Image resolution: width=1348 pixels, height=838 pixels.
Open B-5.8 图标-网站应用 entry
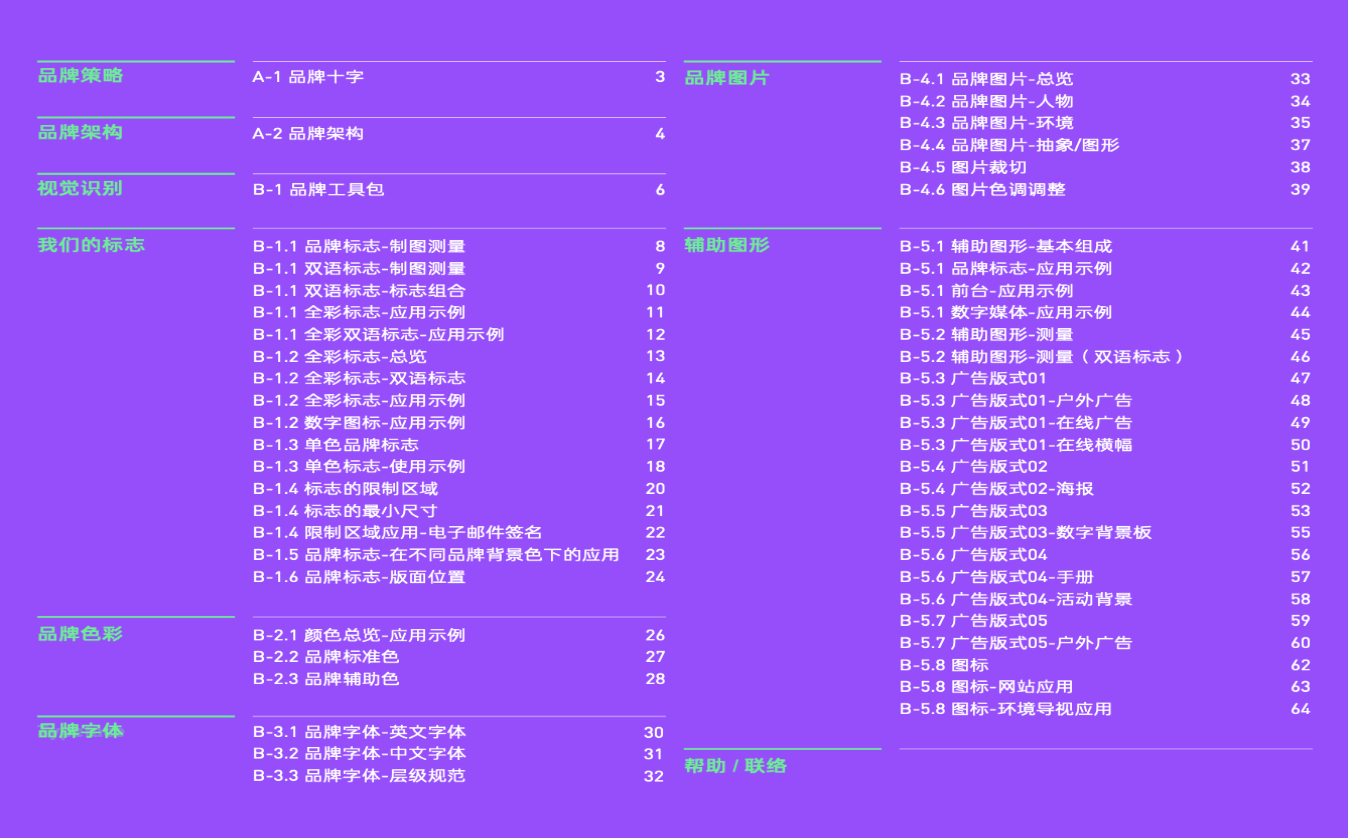pos(987,687)
